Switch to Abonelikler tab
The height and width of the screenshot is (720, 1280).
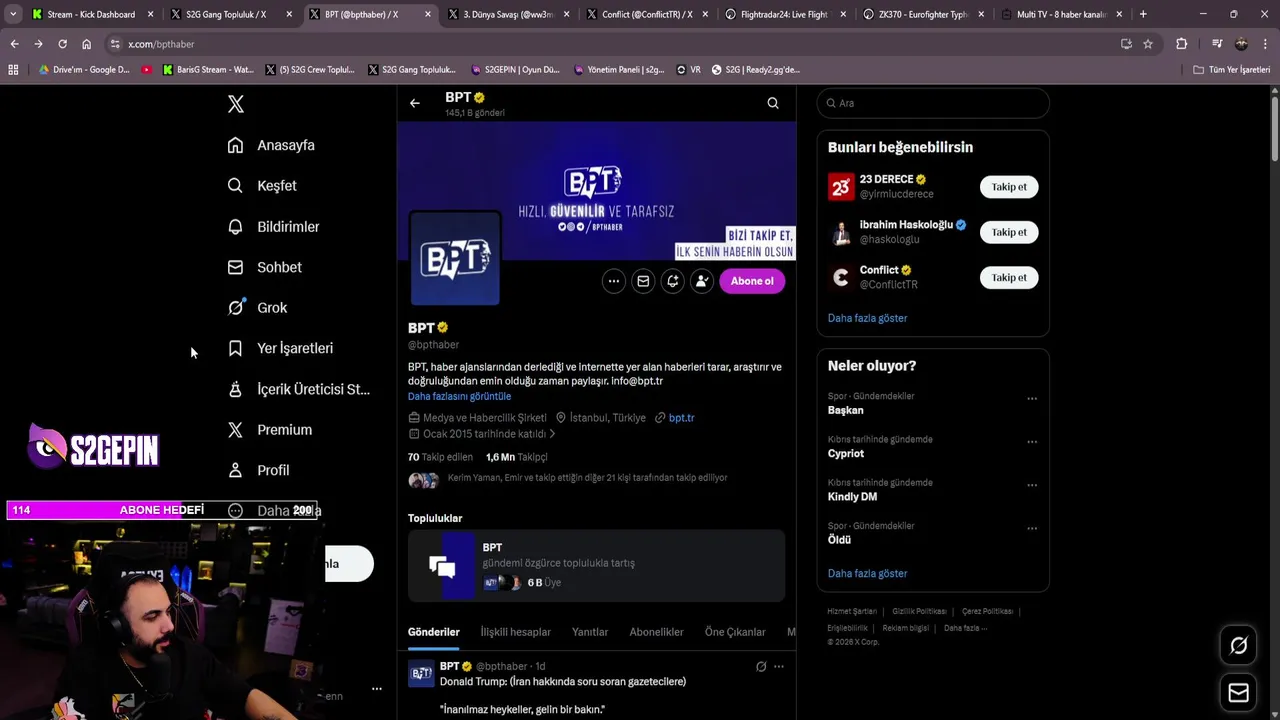[656, 632]
